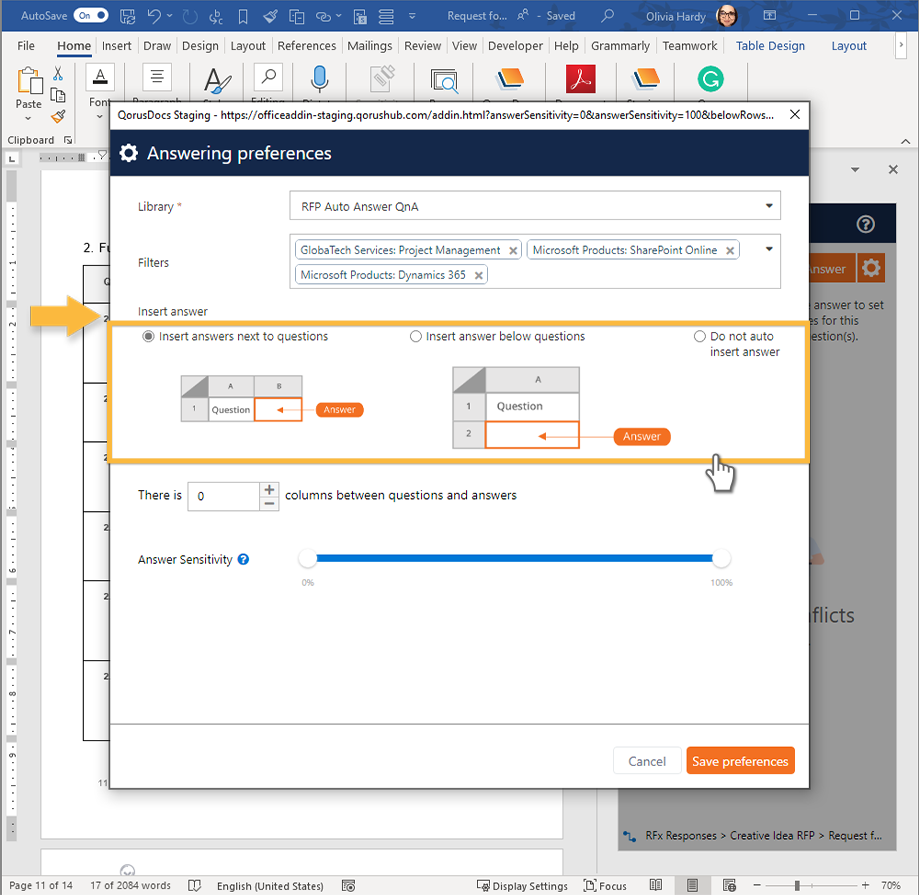
Task: Click the columns between questions number field
Action: pyautogui.click(x=224, y=496)
